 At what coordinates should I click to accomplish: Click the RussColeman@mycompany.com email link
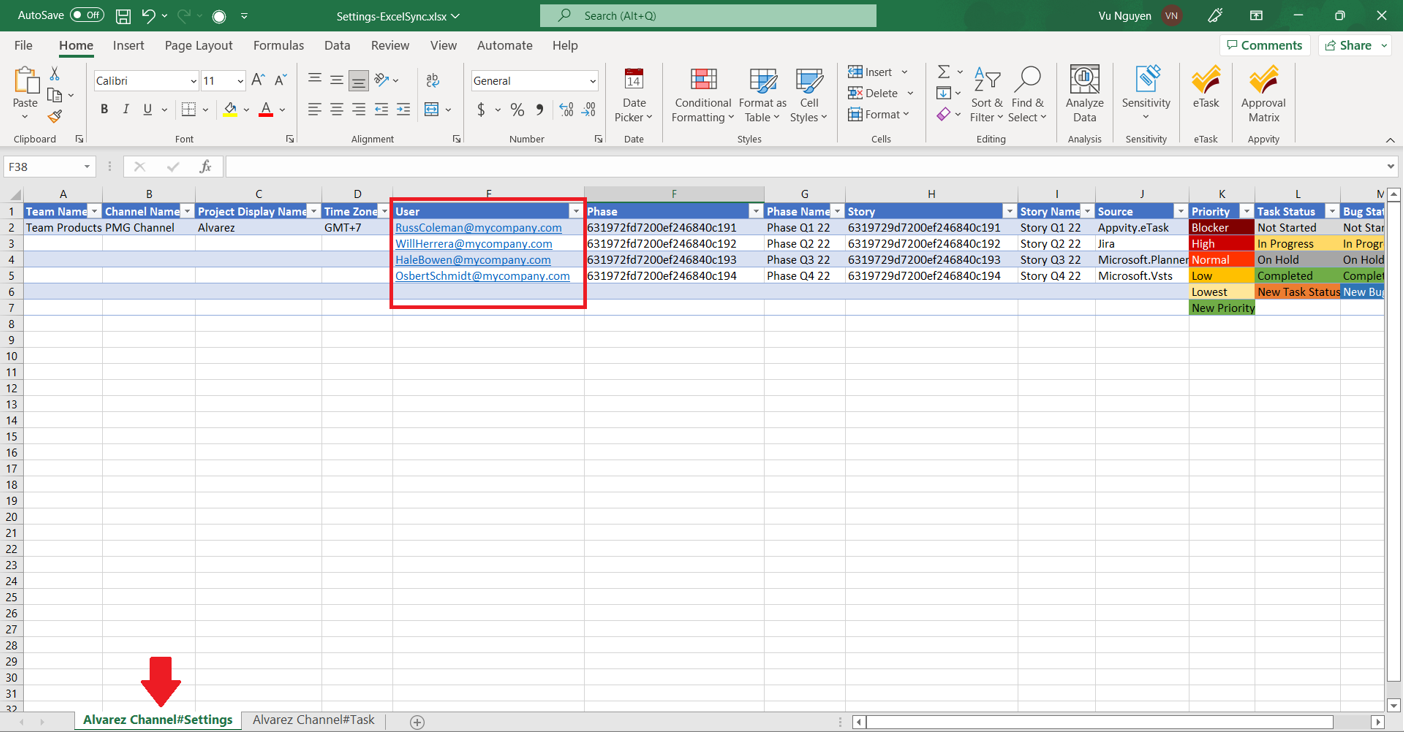click(x=478, y=228)
